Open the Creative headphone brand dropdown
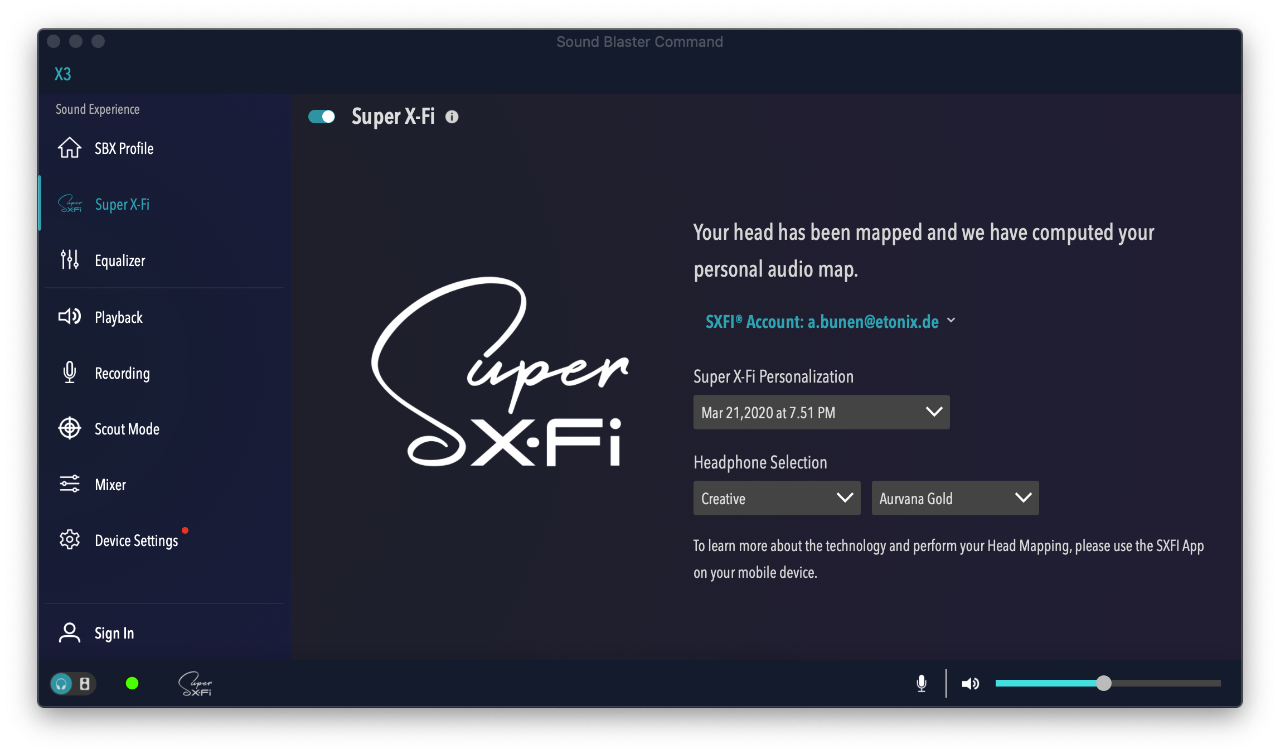1280x754 pixels. 776,498
